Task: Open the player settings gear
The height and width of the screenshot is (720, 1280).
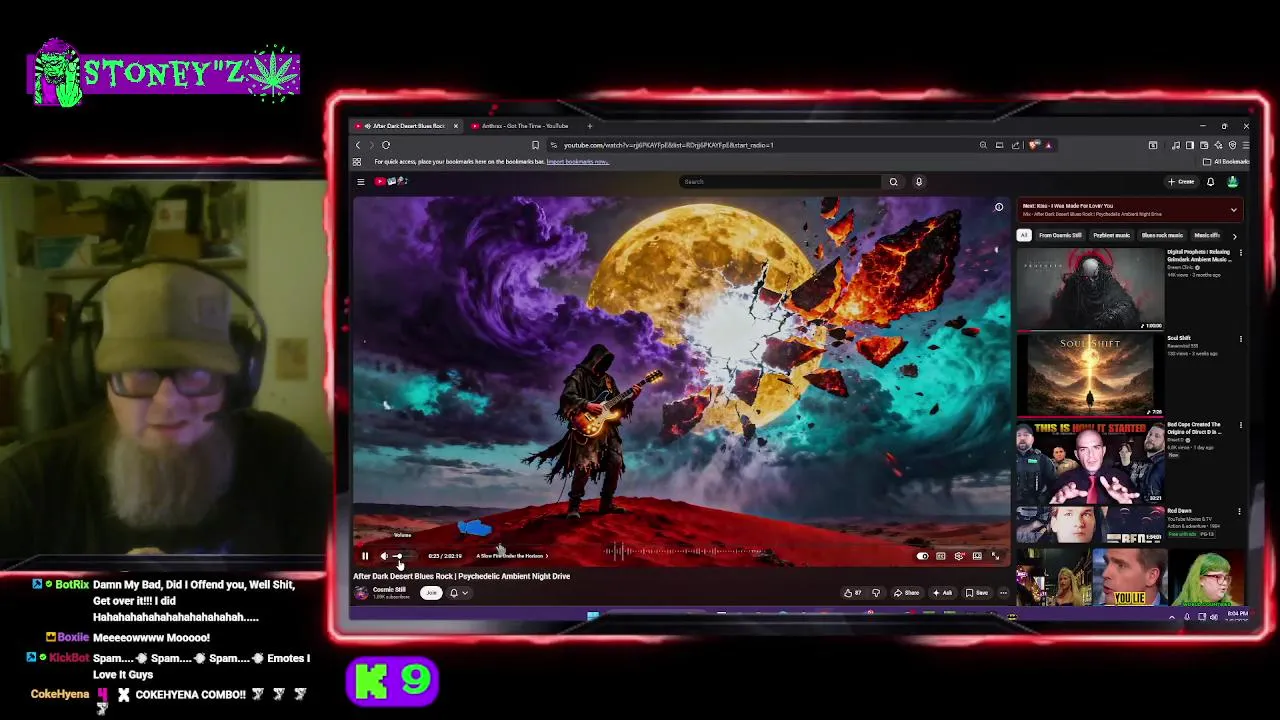Action: tap(959, 556)
